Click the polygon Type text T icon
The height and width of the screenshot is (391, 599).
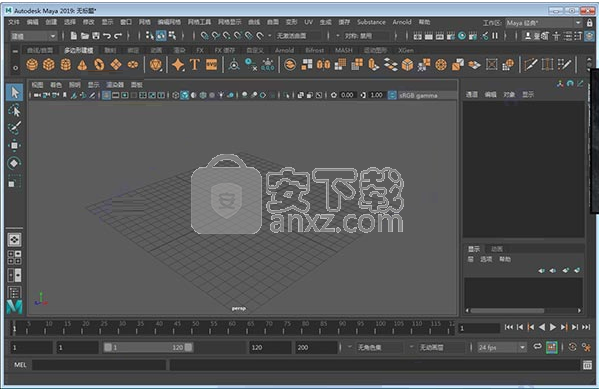195,65
